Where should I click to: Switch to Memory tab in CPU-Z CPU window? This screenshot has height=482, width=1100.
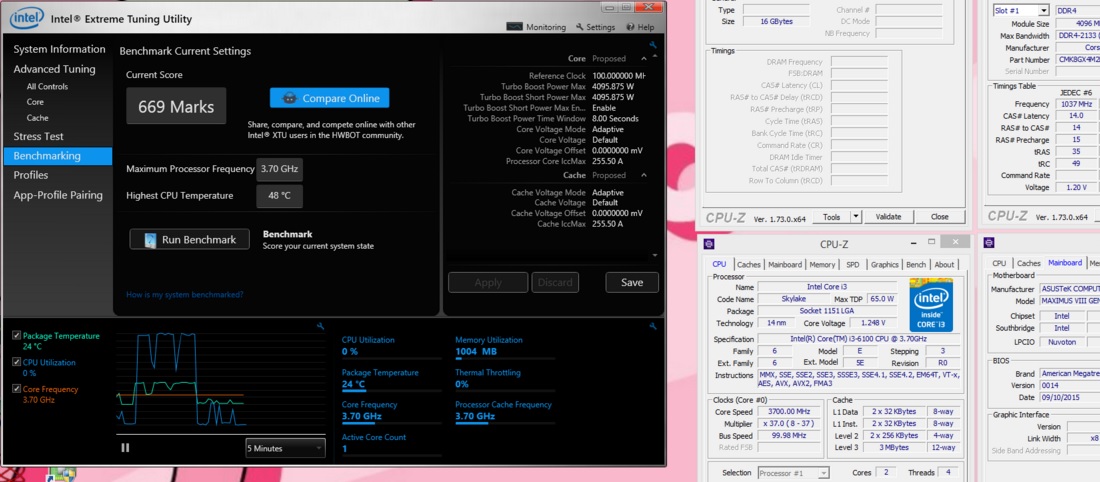click(822, 265)
